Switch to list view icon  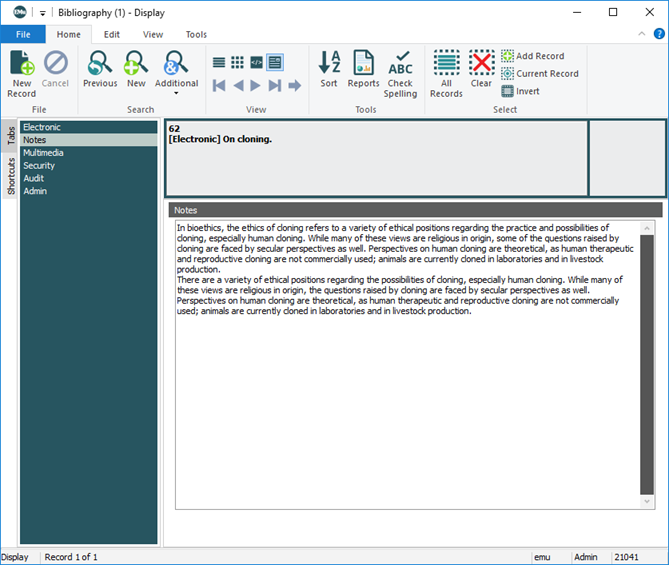pyautogui.click(x=219, y=62)
